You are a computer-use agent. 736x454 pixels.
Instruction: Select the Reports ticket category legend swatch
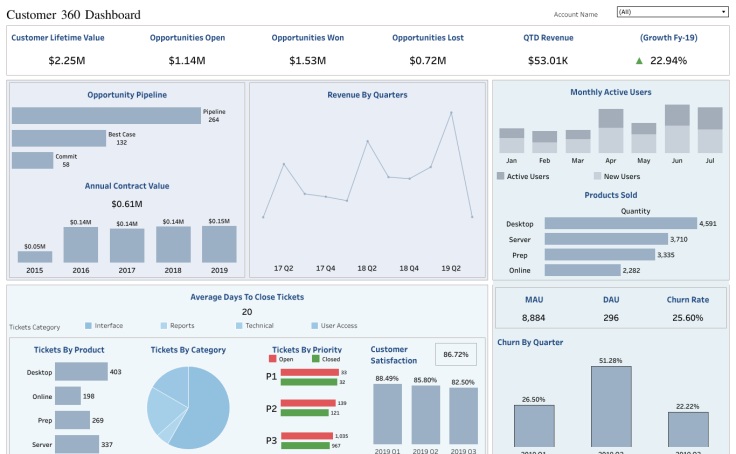[x=164, y=325]
